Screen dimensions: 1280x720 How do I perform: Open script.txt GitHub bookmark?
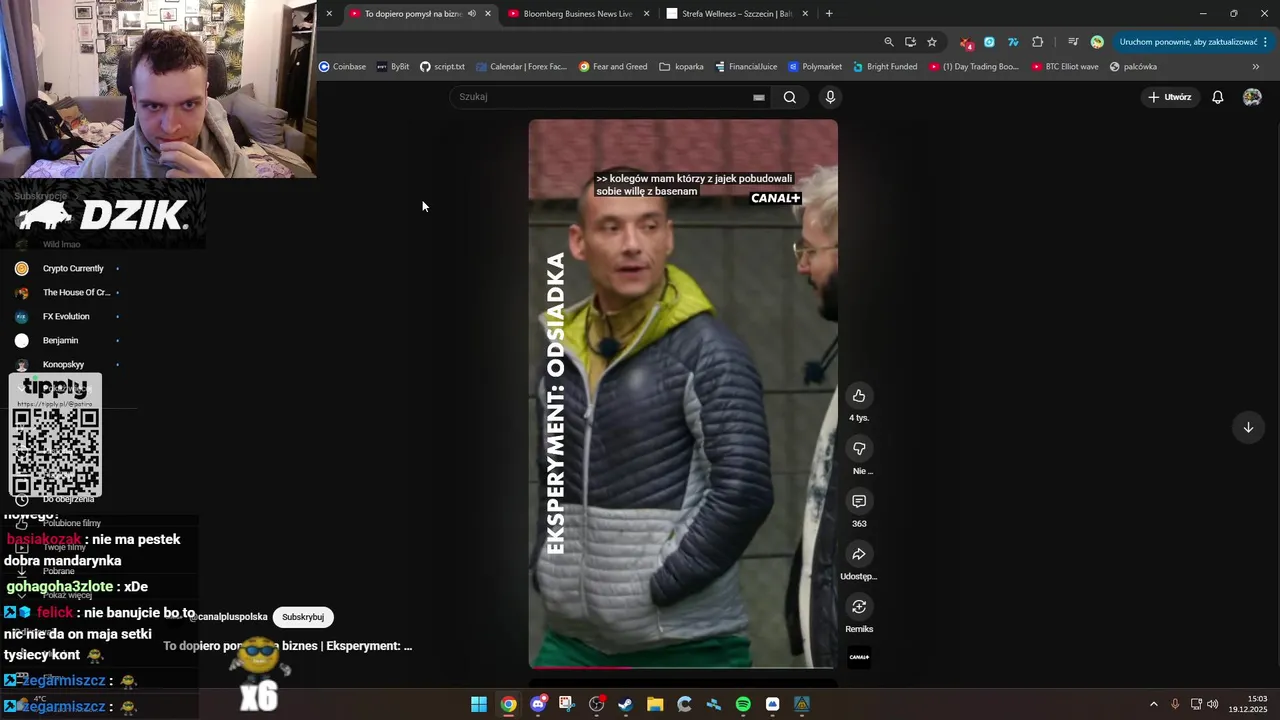(442, 67)
